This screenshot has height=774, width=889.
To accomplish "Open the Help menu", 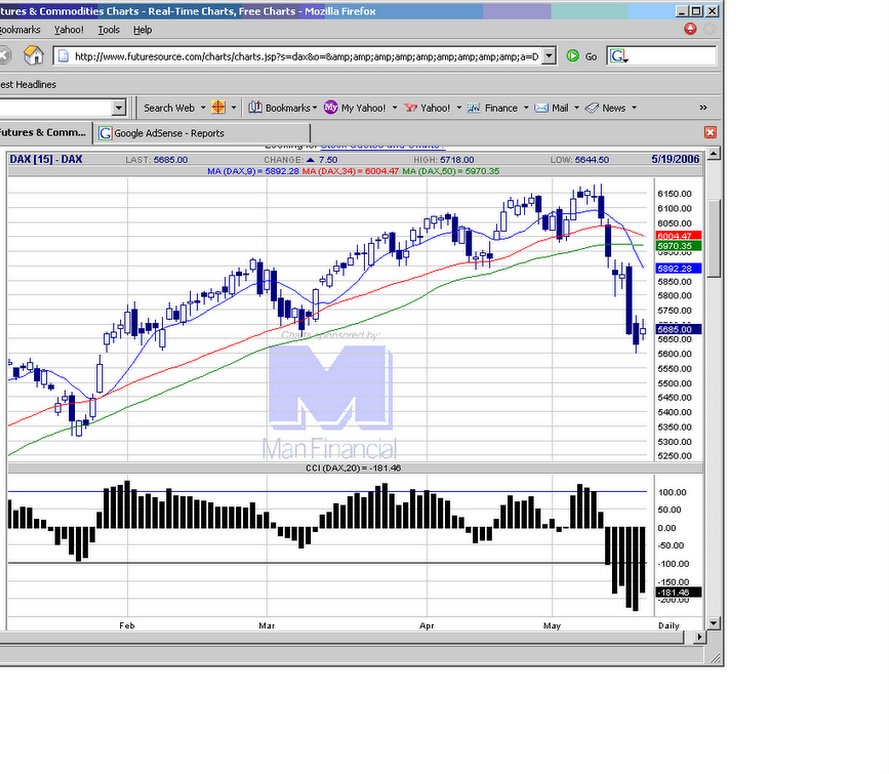I will (142, 29).
